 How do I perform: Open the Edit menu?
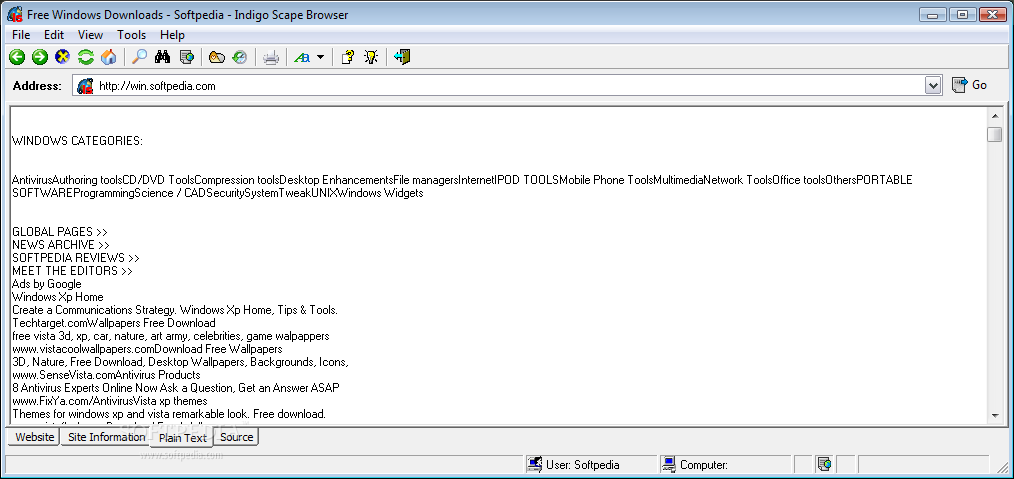[54, 35]
